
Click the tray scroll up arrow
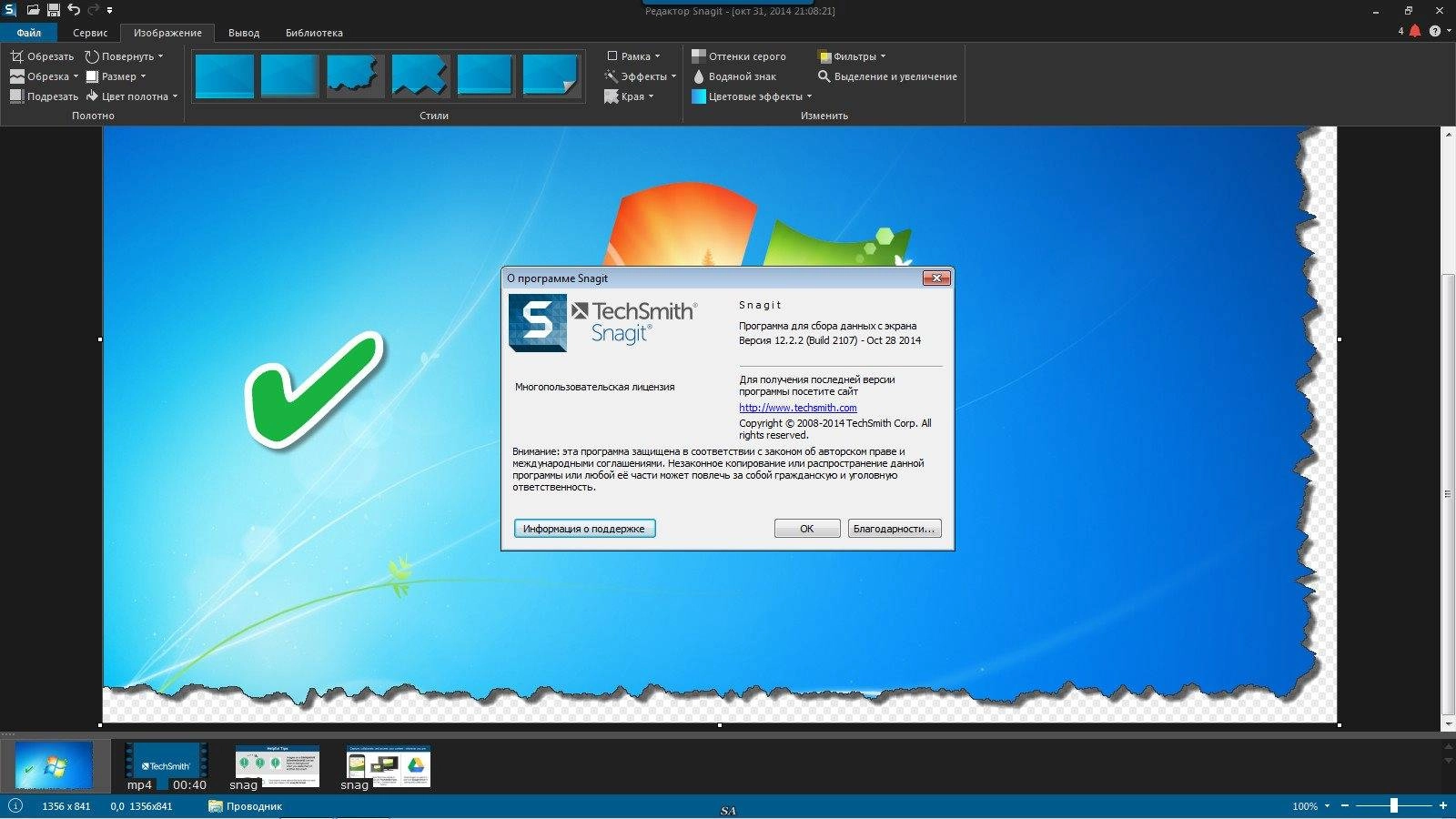1448,747
